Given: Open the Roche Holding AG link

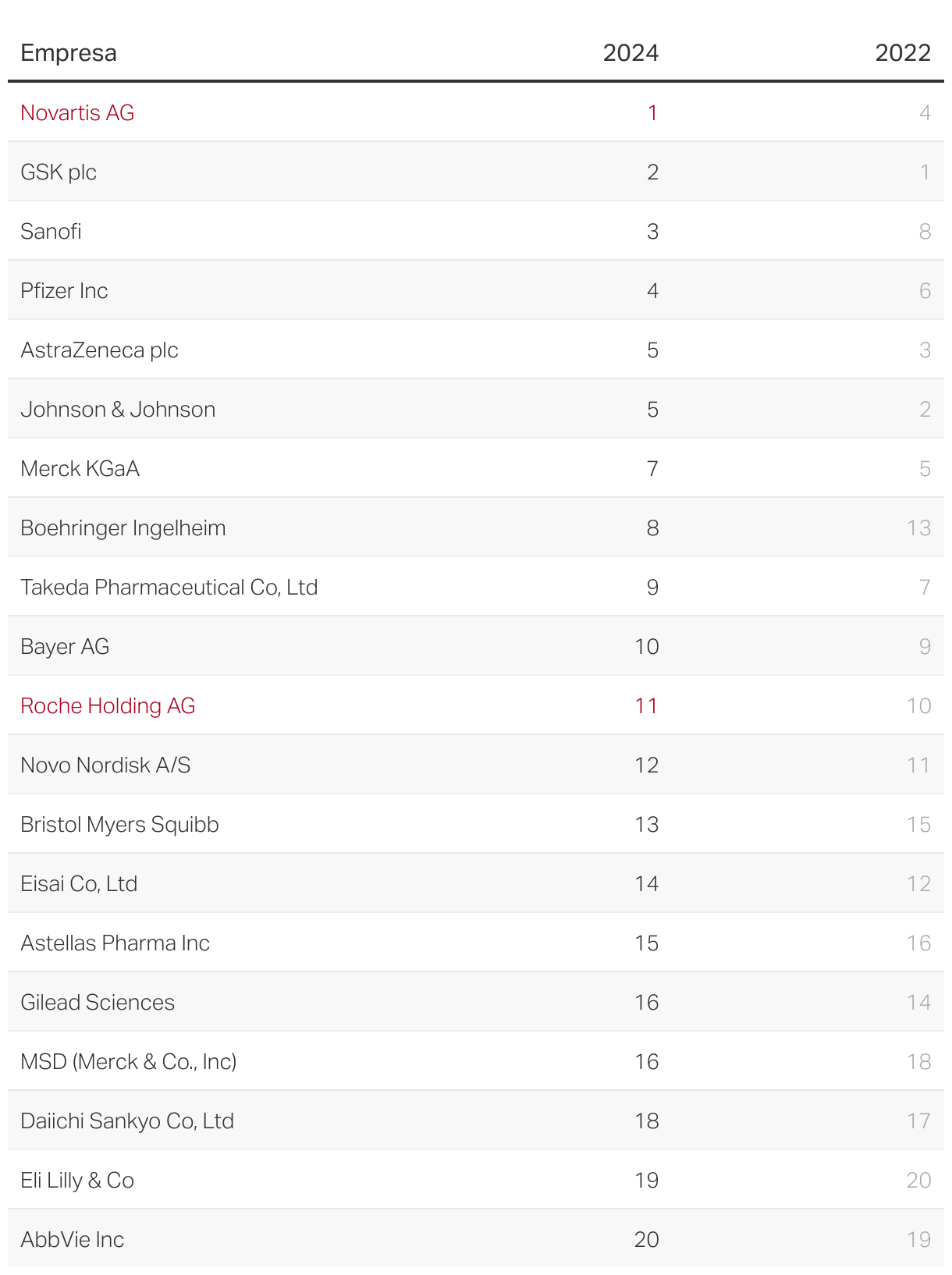Looking at the screenshot, I should click(108, 706).
